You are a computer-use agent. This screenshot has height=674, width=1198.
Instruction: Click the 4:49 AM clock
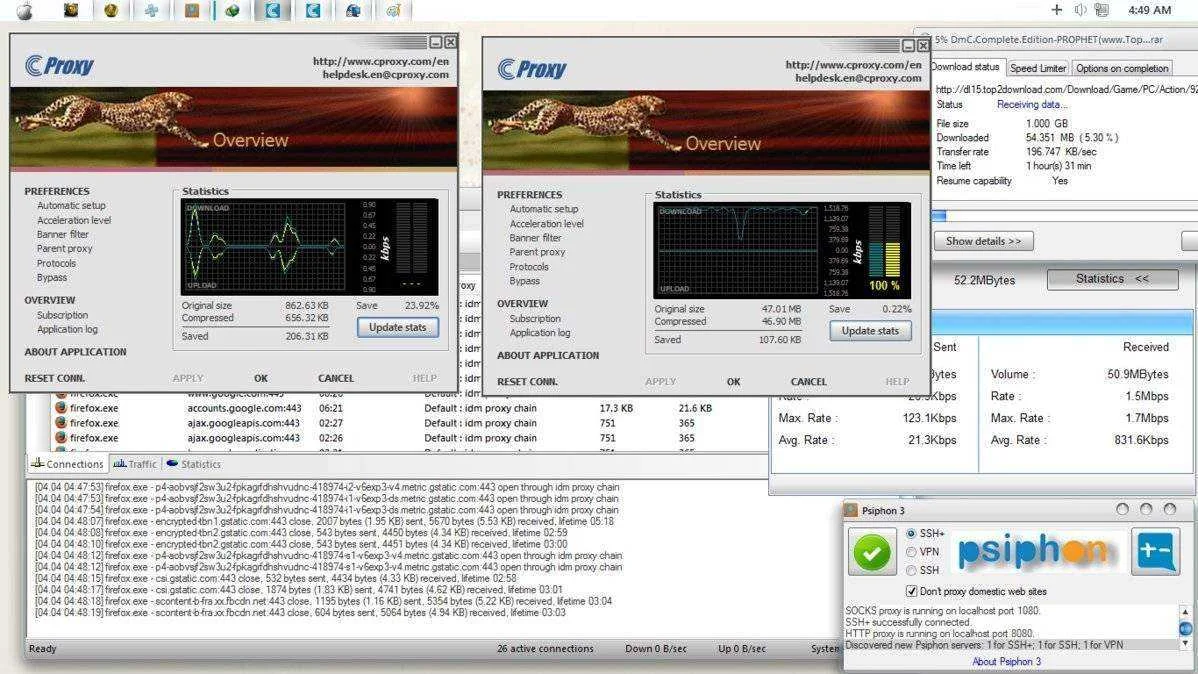[1149, 10]
